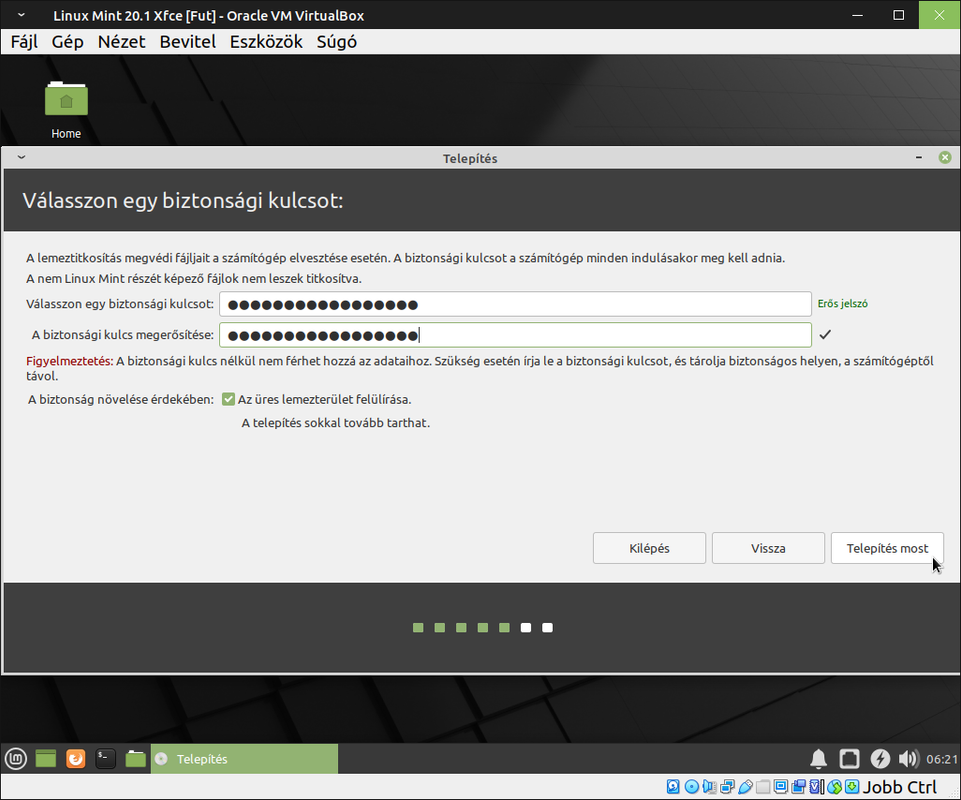Click 'A telepítés sokkal tovább tarthat.' text

tap(336, 423)
